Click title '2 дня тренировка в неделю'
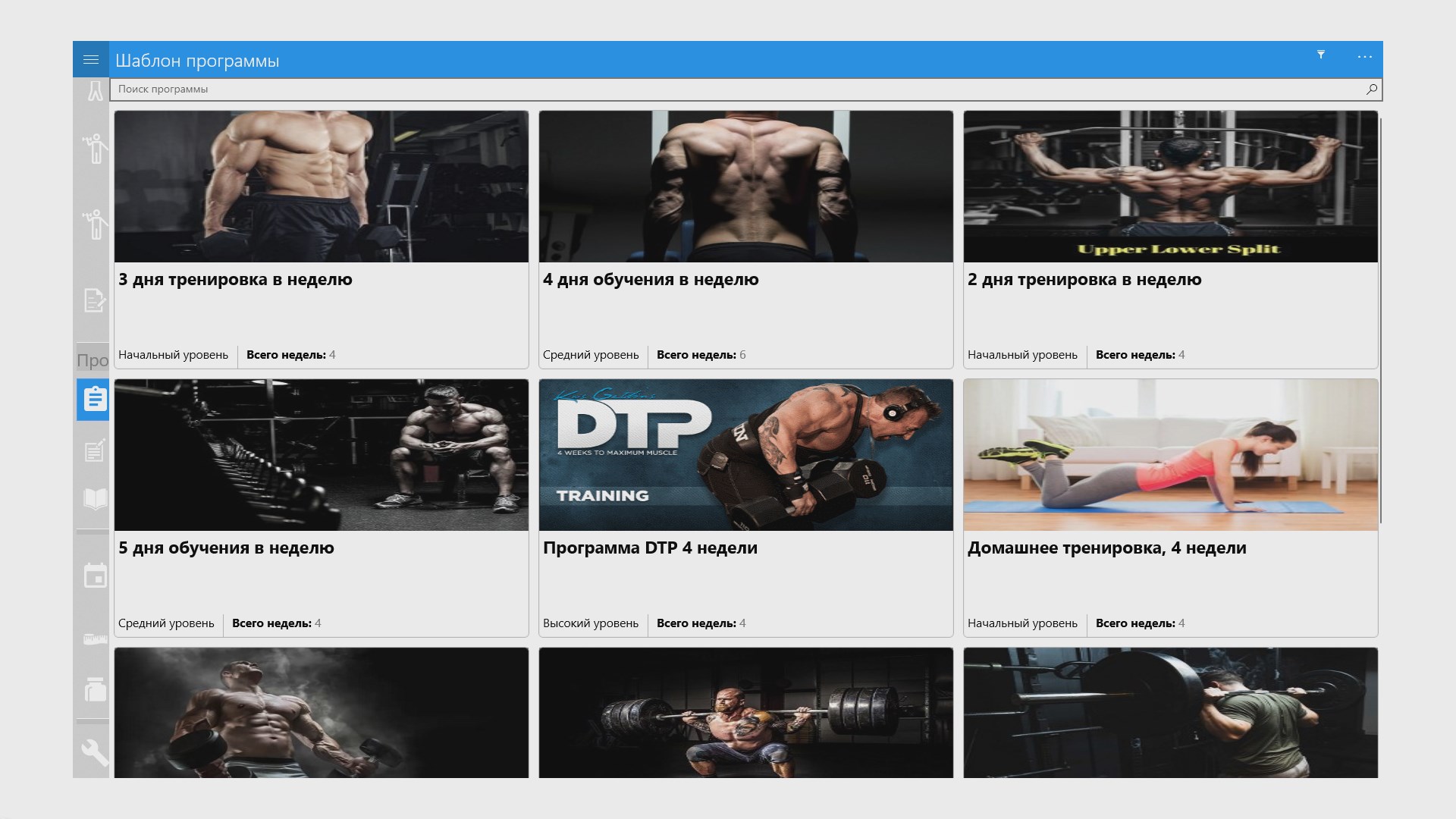 tap(1084, 280)
